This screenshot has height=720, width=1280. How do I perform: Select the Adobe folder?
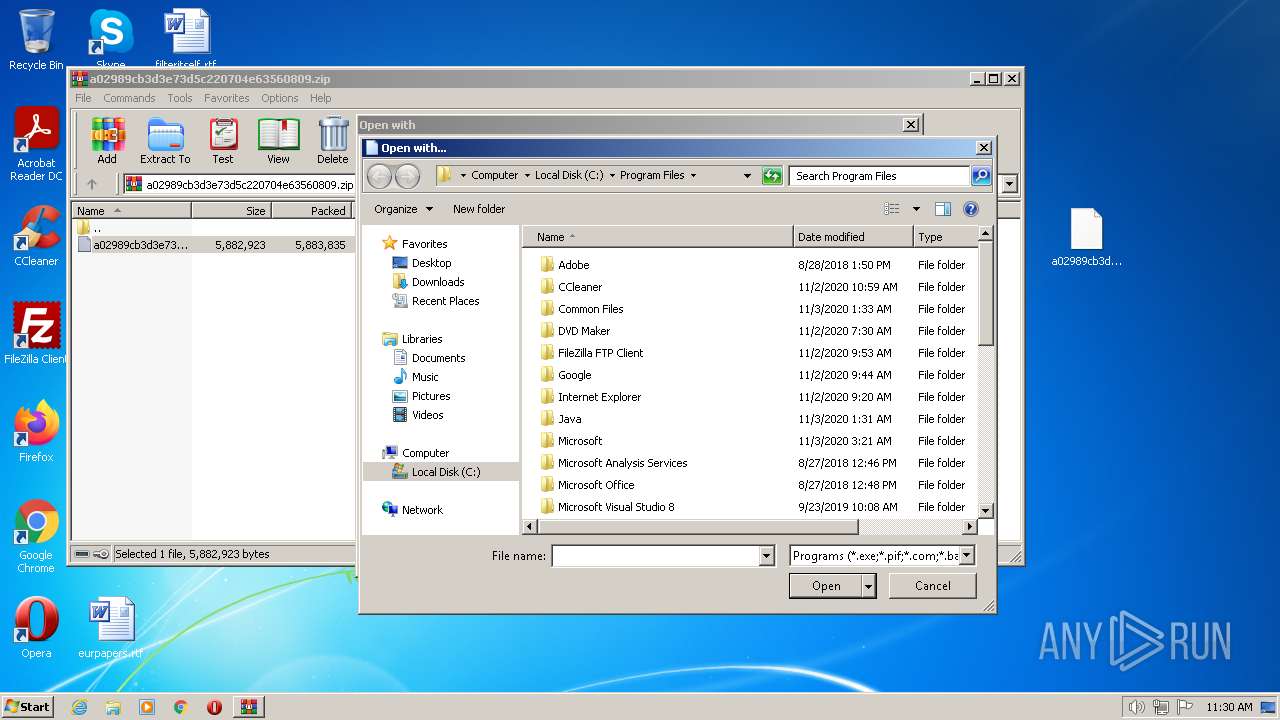click(573, 265)
